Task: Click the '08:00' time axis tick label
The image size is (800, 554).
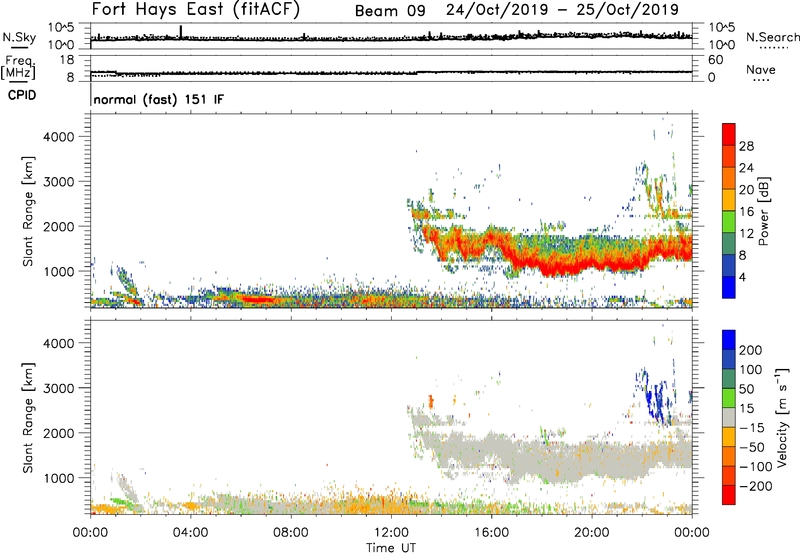Action: point(291,533)
